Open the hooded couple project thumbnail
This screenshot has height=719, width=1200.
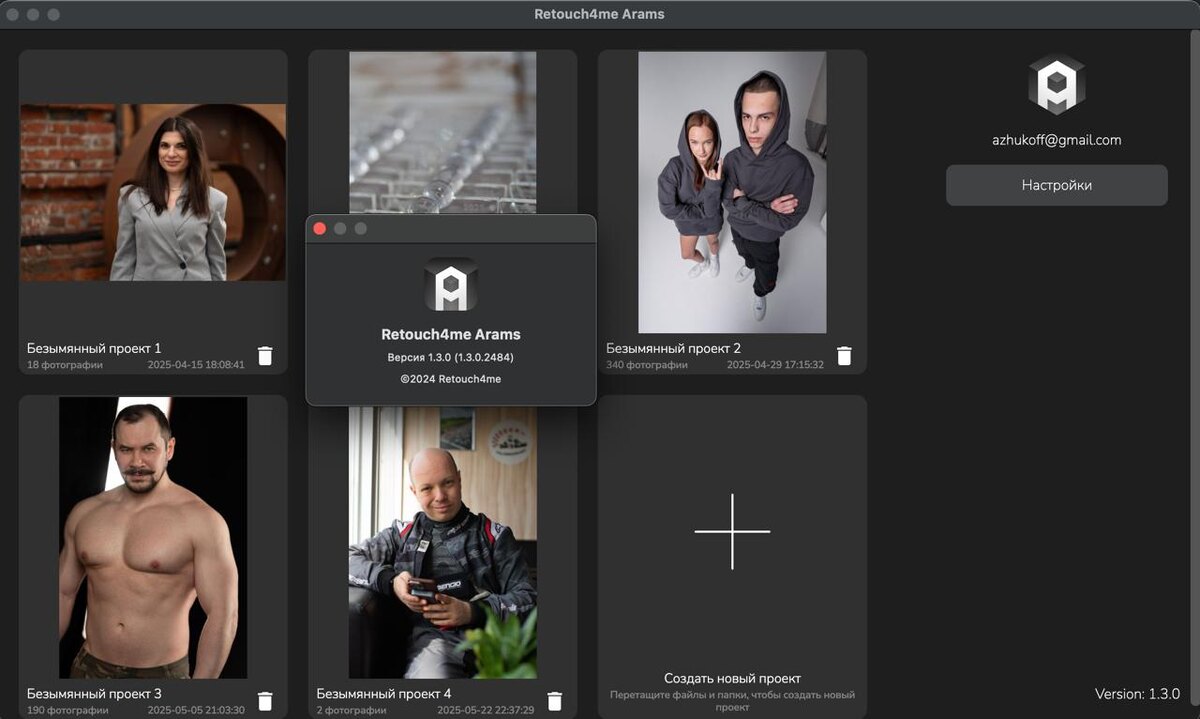tap(732, 192)
